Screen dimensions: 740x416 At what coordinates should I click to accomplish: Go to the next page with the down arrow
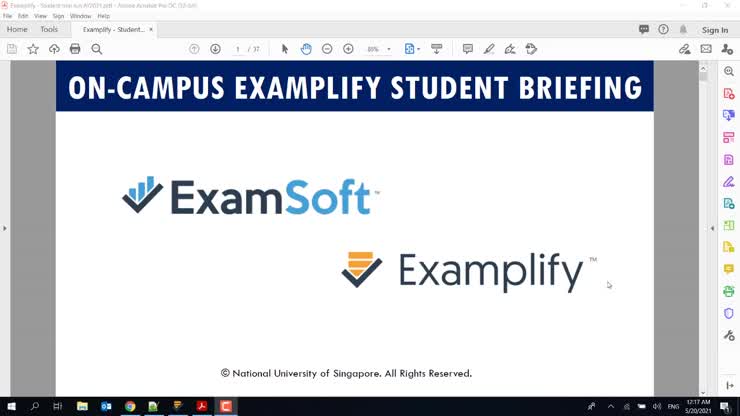coord(215,49)
